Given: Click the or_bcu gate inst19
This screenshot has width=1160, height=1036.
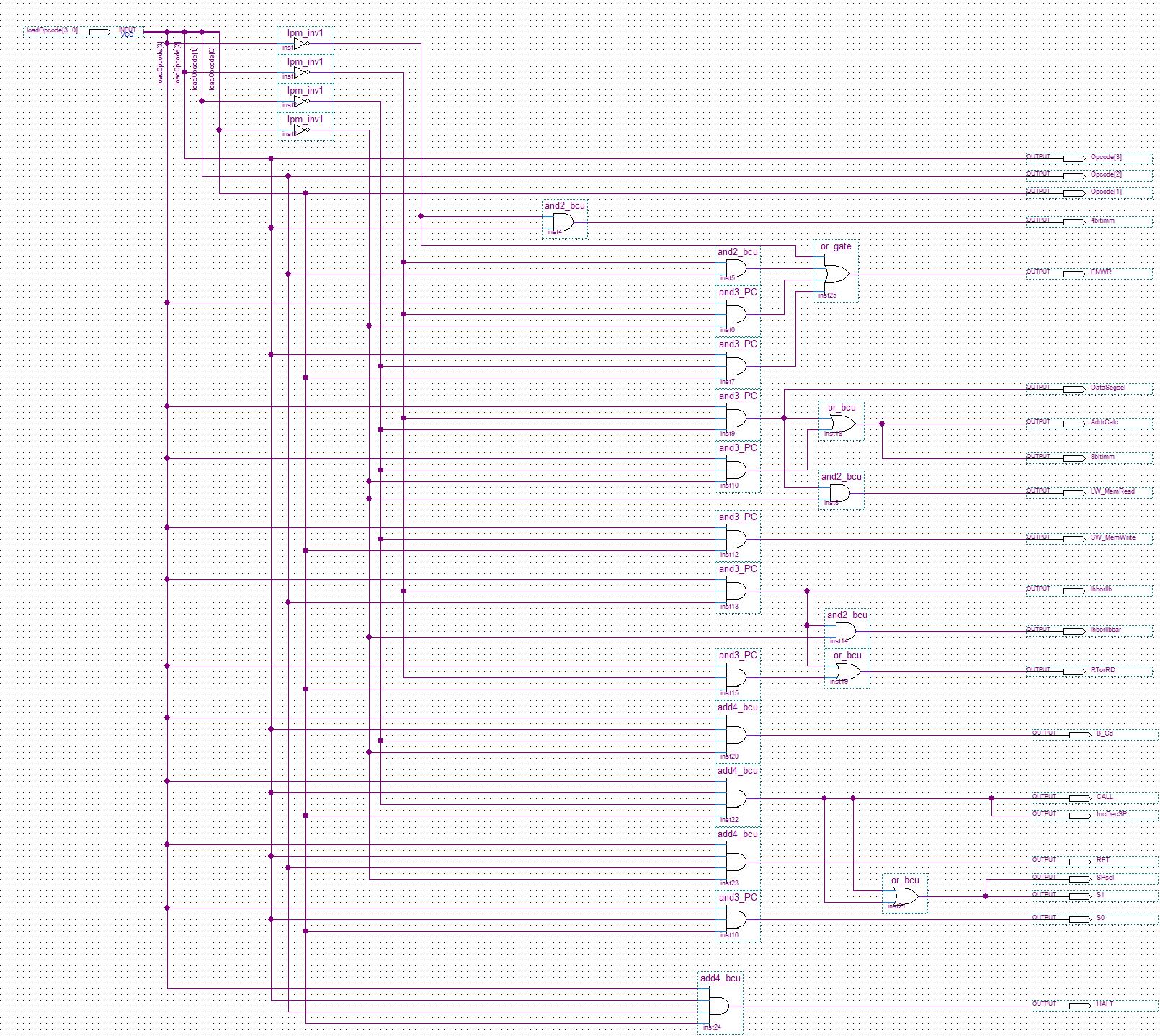Looking at the screenshot, I should (x=847, y=671).
